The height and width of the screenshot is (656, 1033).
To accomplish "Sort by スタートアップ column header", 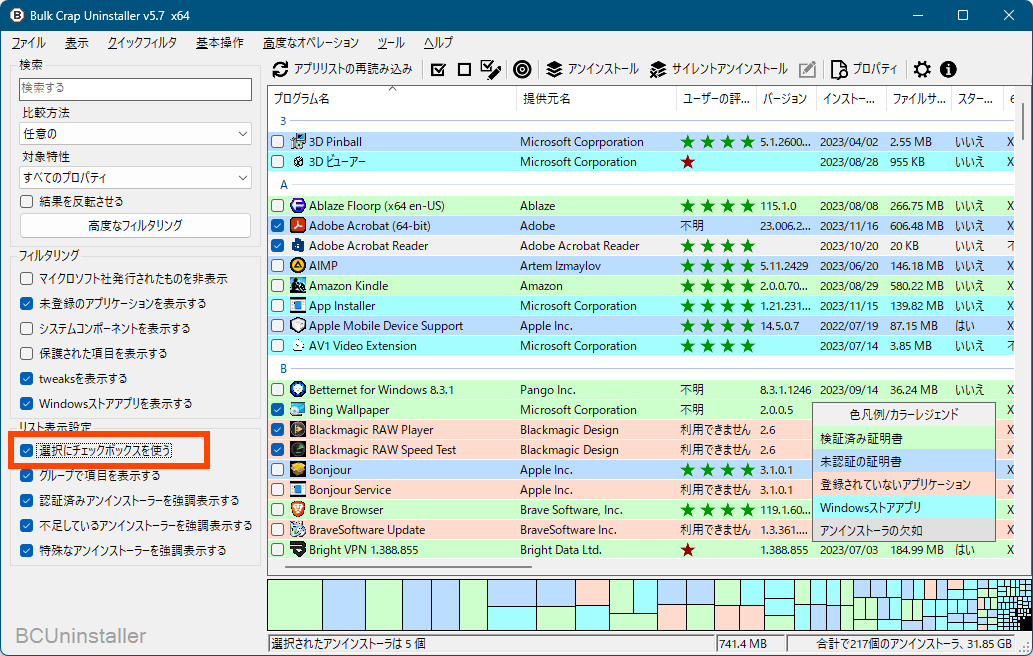I will tap(977, 99).
